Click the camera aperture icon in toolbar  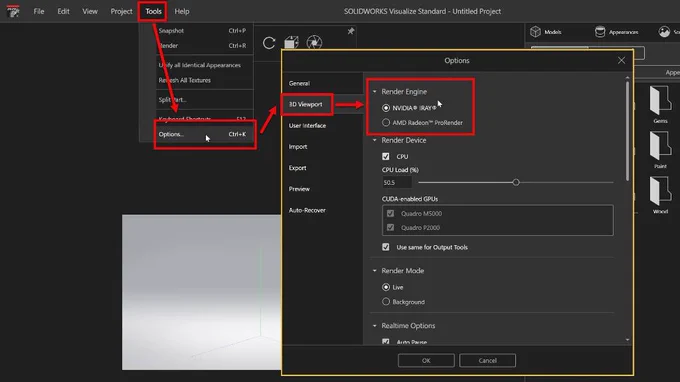click(x=314, y=42)
